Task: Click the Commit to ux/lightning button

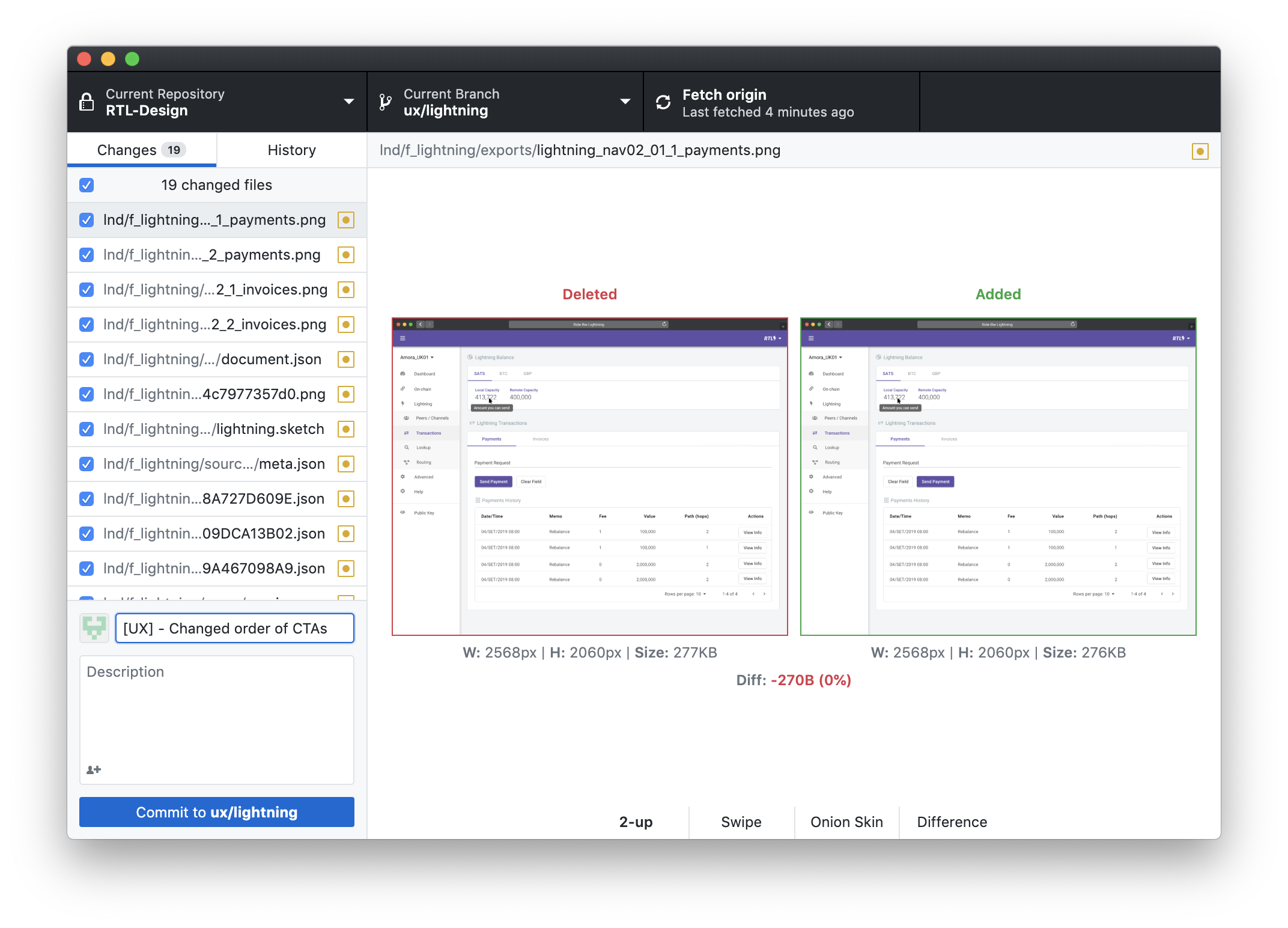Action: pos(217,813)
